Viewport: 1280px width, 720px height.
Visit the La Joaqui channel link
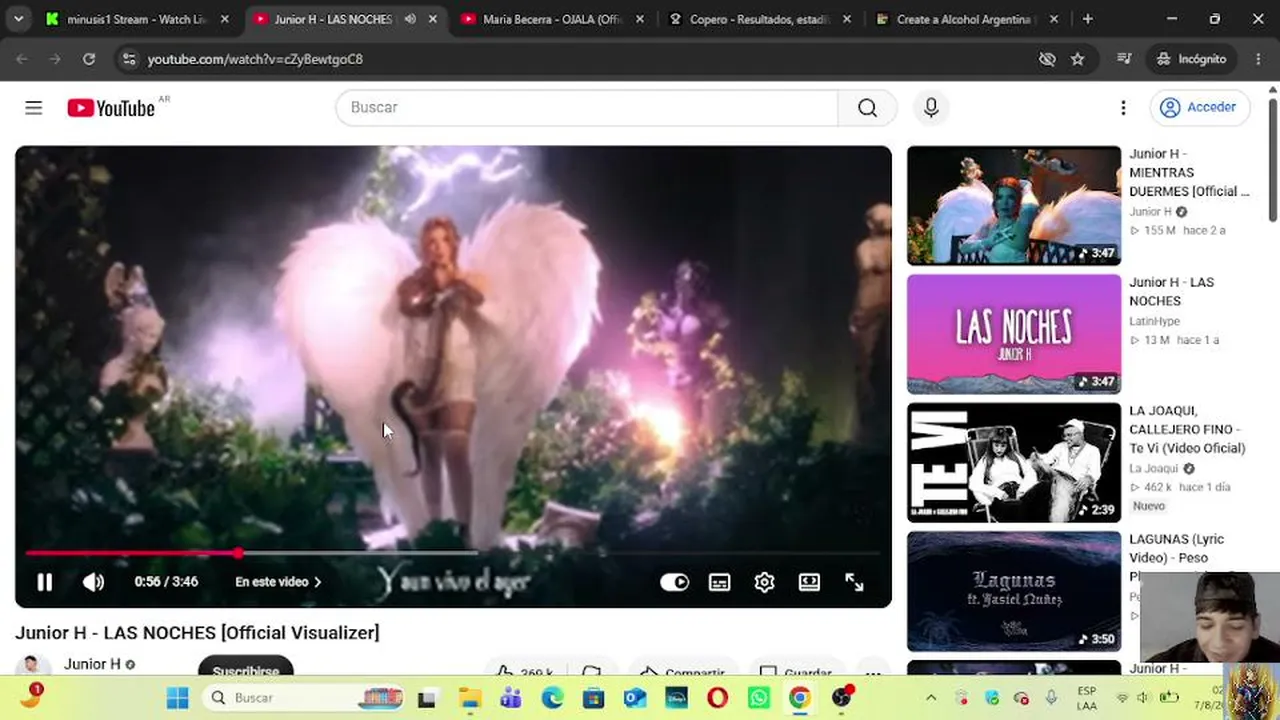[1154, 468]
